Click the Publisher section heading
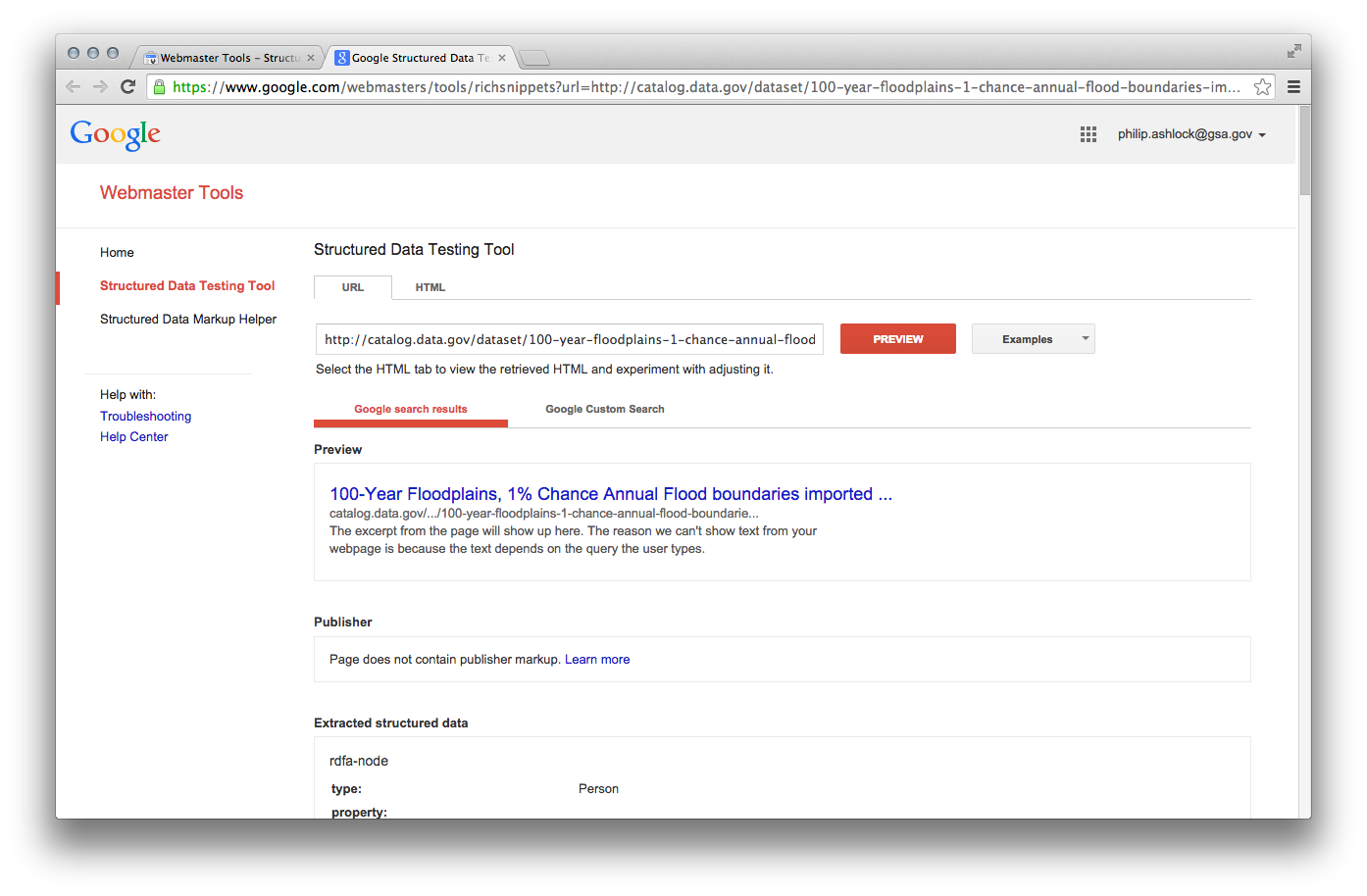The height and width of the screenshot is (896, 1367). (x=343, y=622)
